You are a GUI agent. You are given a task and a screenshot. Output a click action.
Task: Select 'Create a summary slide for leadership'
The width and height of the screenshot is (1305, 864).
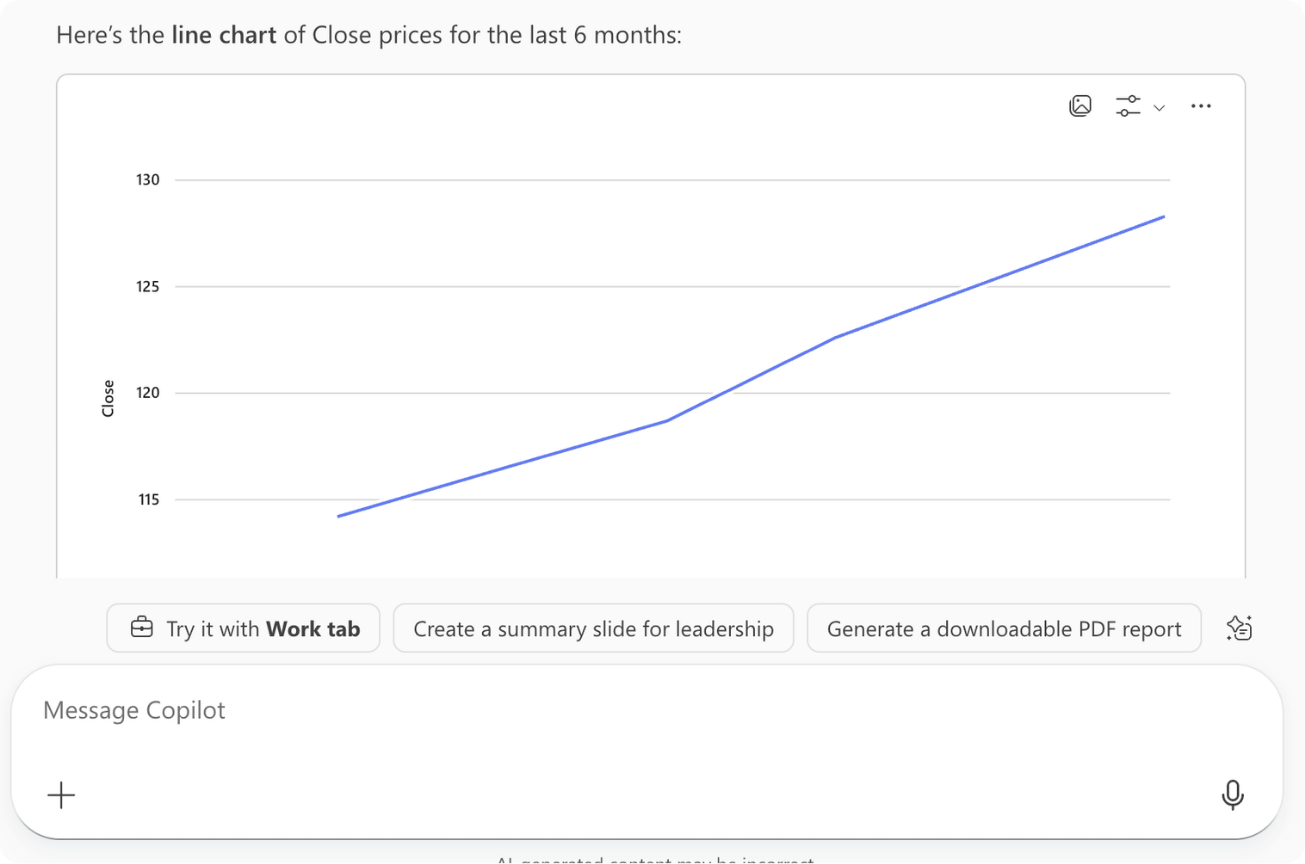click(593, 628)
